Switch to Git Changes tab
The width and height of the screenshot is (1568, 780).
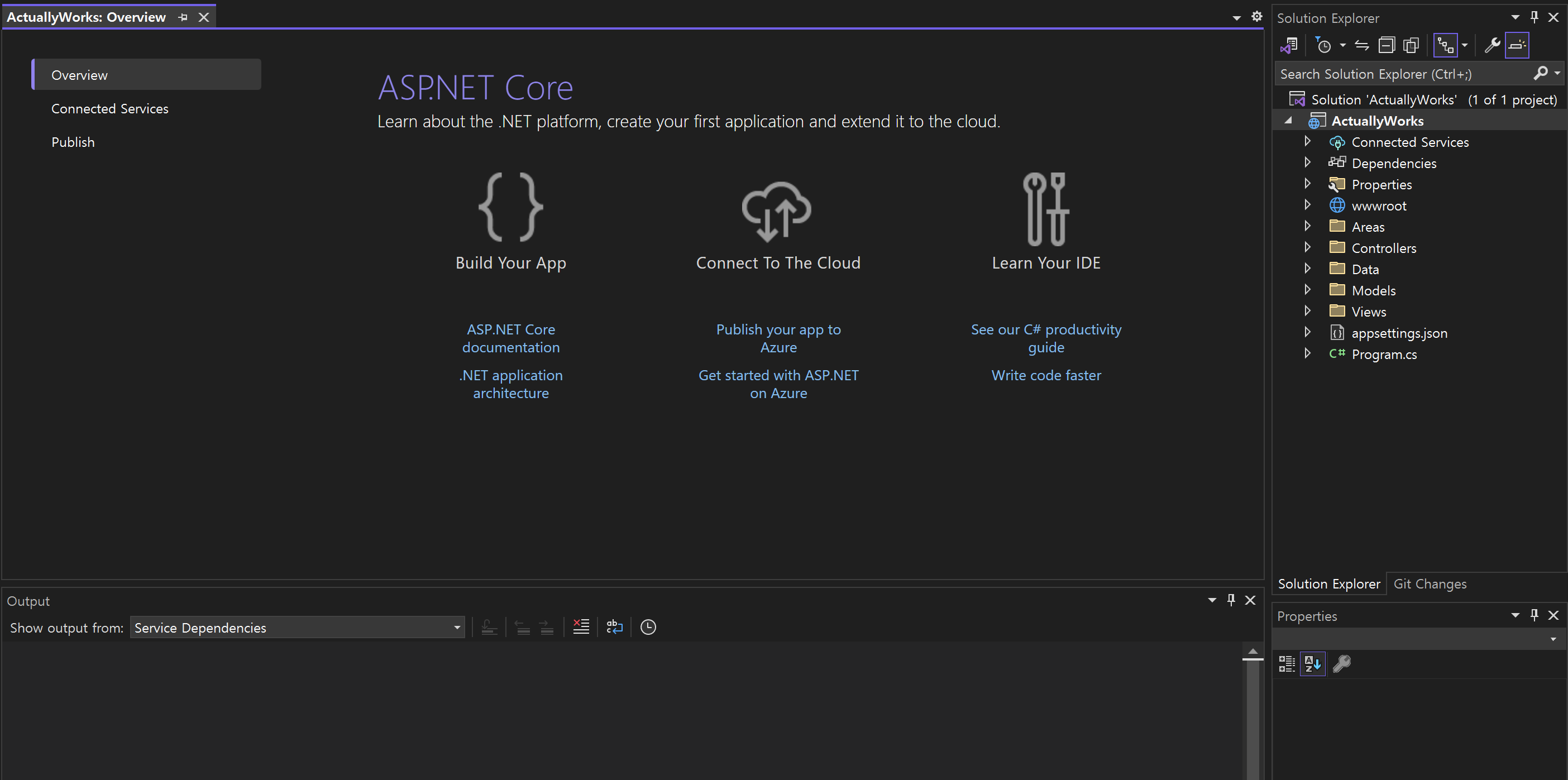[x=1430, y=583]
